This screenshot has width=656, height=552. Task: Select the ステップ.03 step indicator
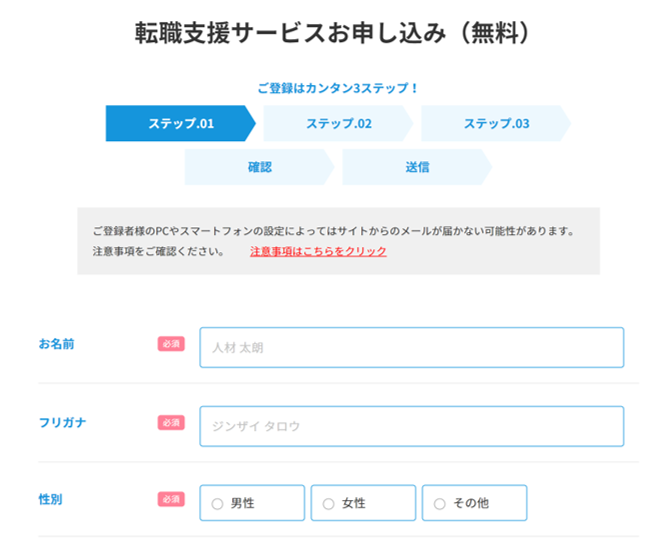[x=496, y=123]
